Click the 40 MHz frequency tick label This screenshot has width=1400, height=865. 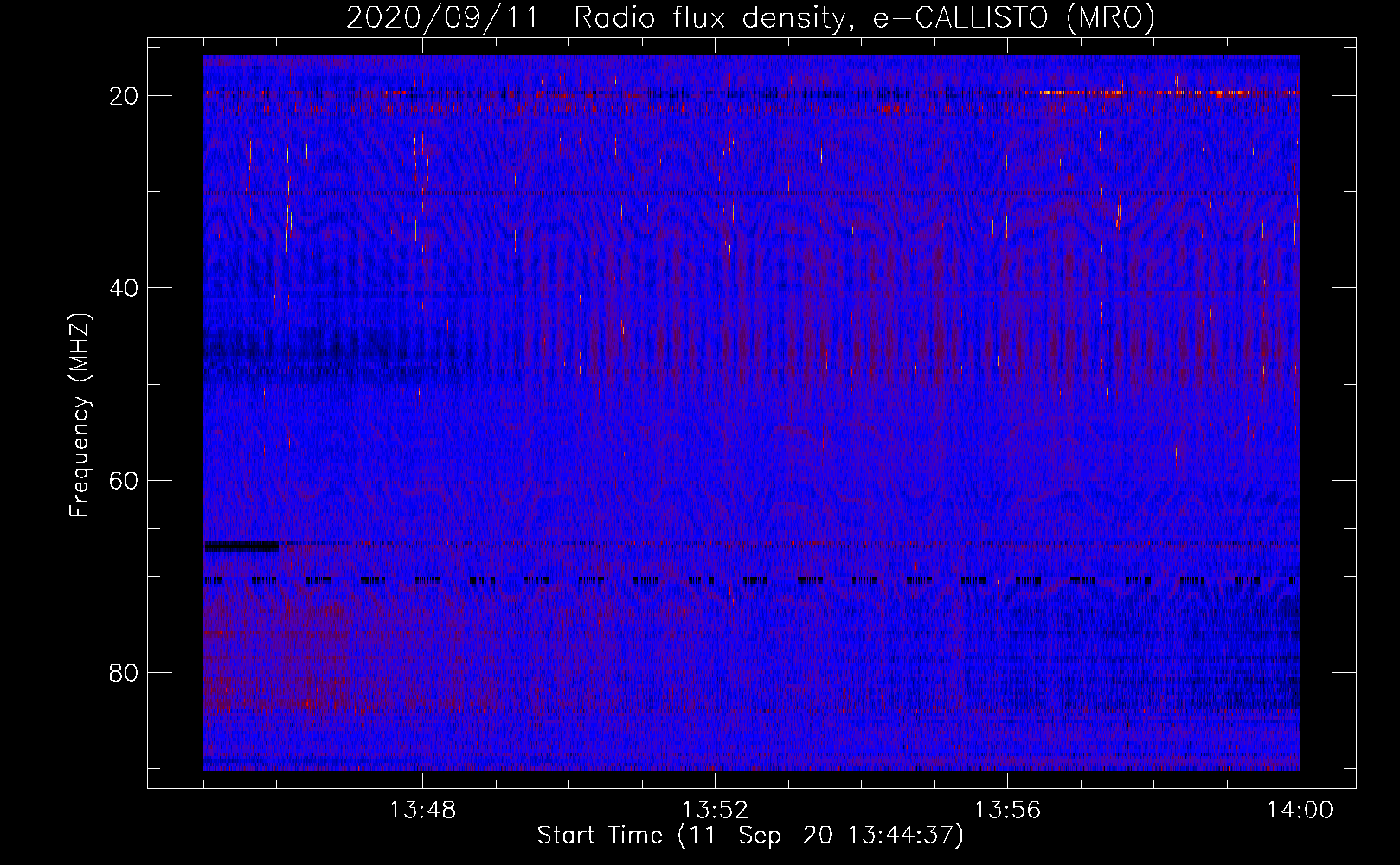125,288
